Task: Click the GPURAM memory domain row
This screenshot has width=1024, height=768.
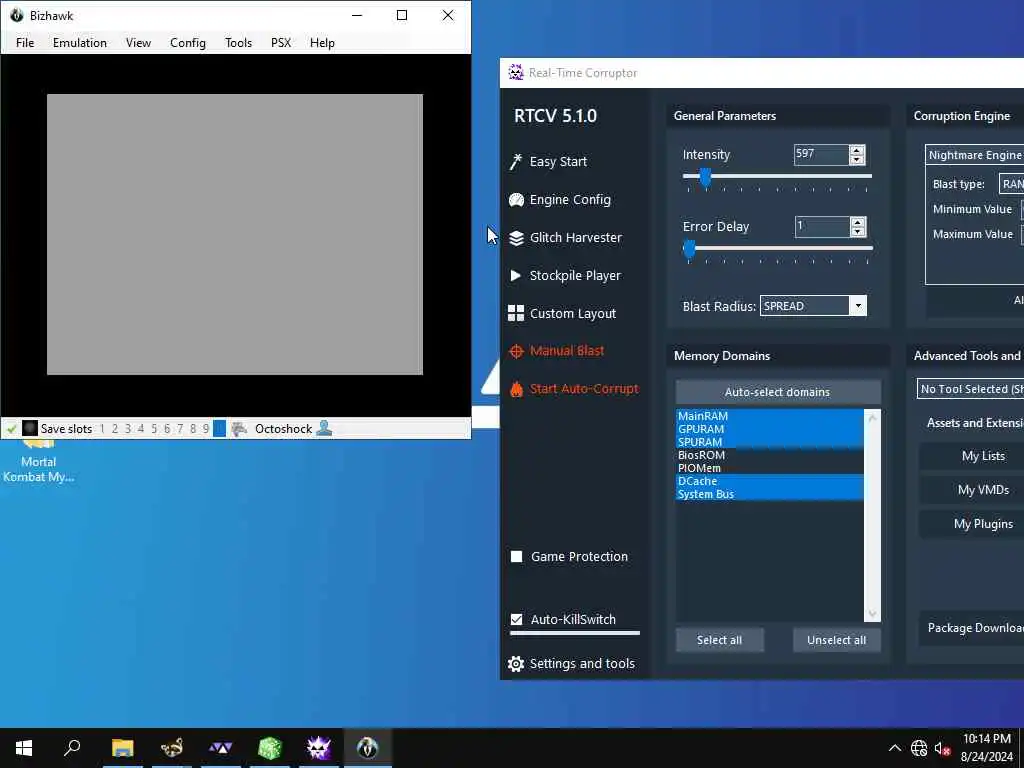Action: pyautogui.click(x=769, y=429)
